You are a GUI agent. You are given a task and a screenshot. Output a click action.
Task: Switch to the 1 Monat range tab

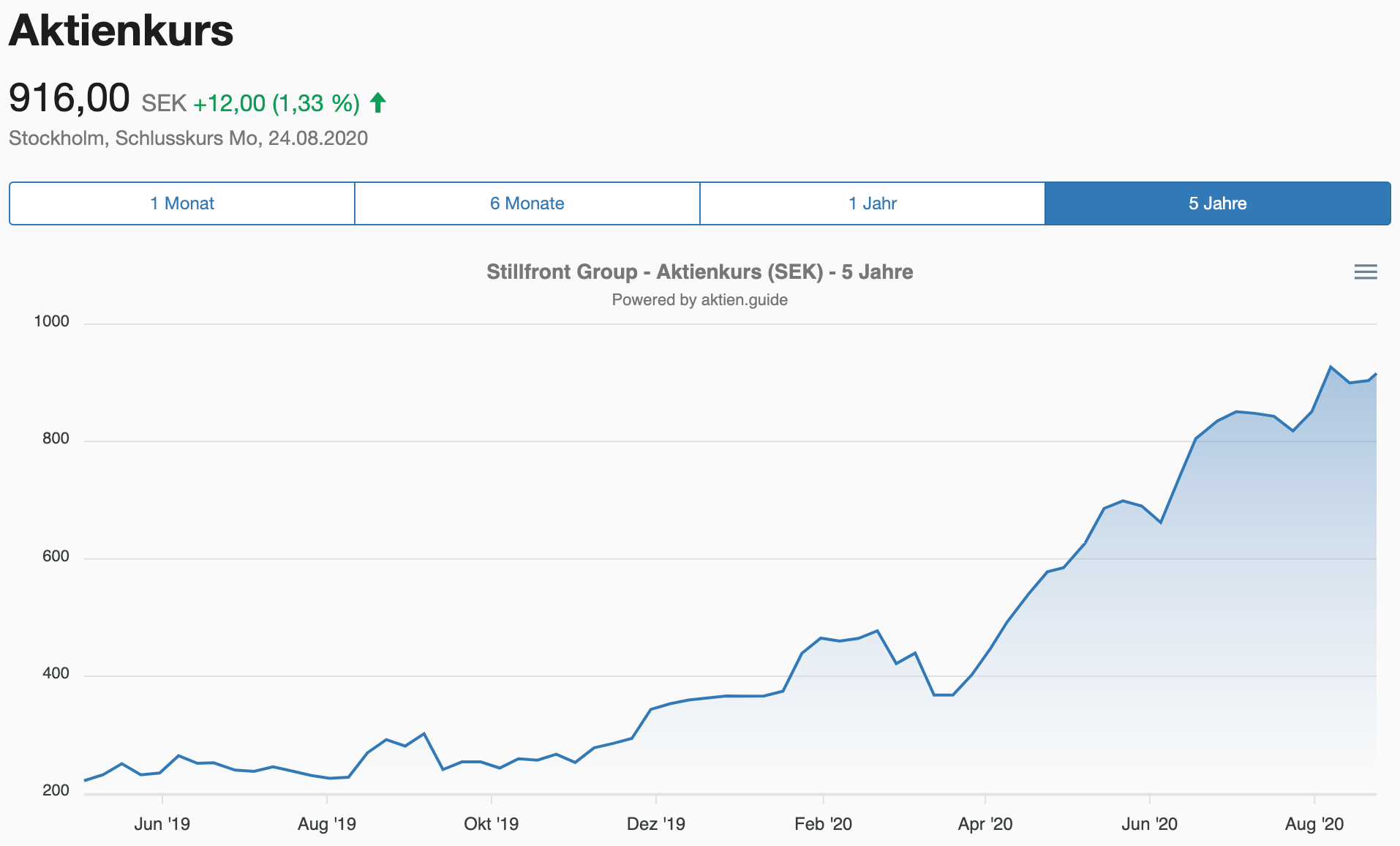[182, 203]
